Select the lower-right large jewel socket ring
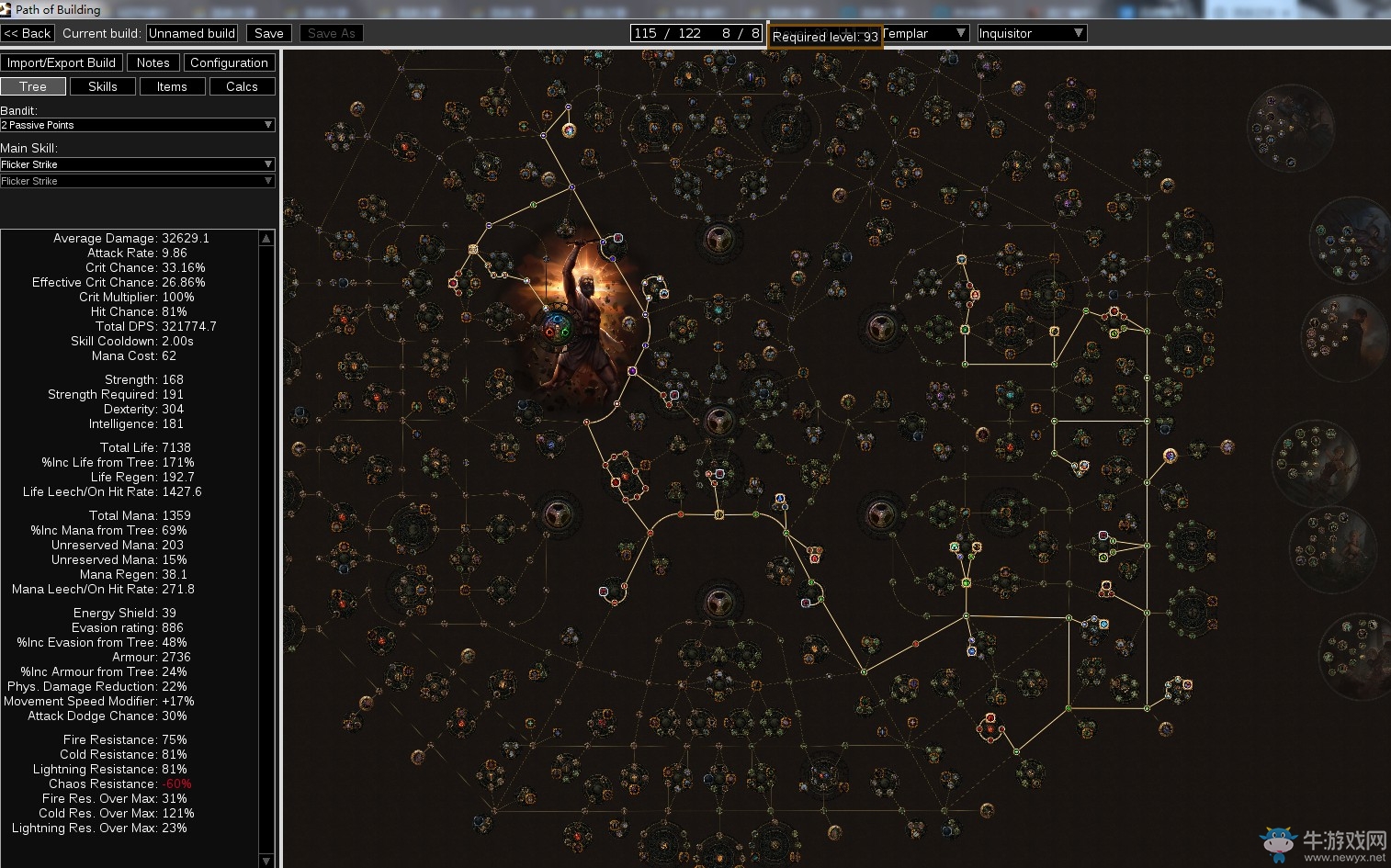Image resolution: width=1391 pixels, height=868 pixels. tap(880, 514)
